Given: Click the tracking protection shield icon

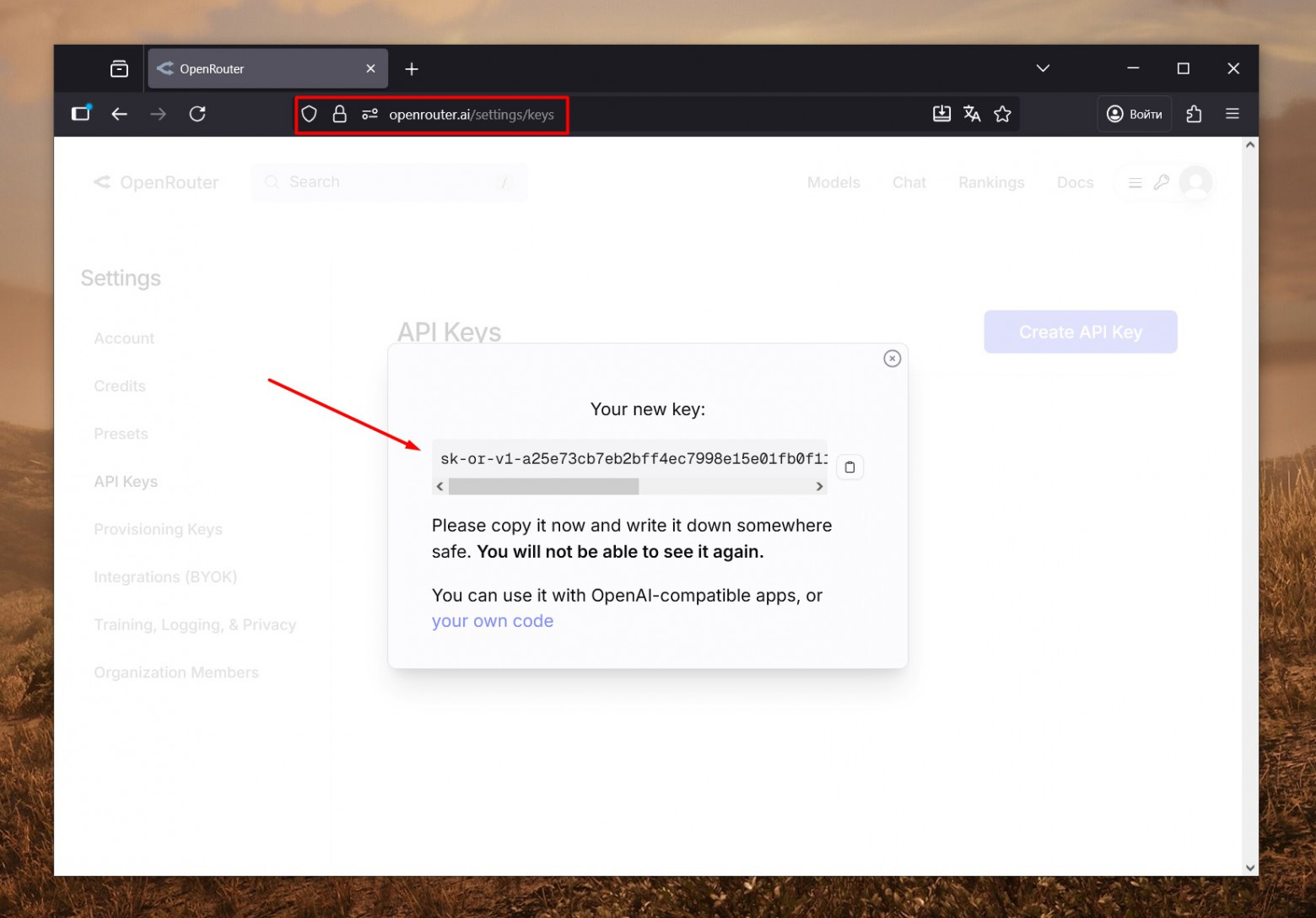Looking at the screenshot, I should click(x=310, y=114).
